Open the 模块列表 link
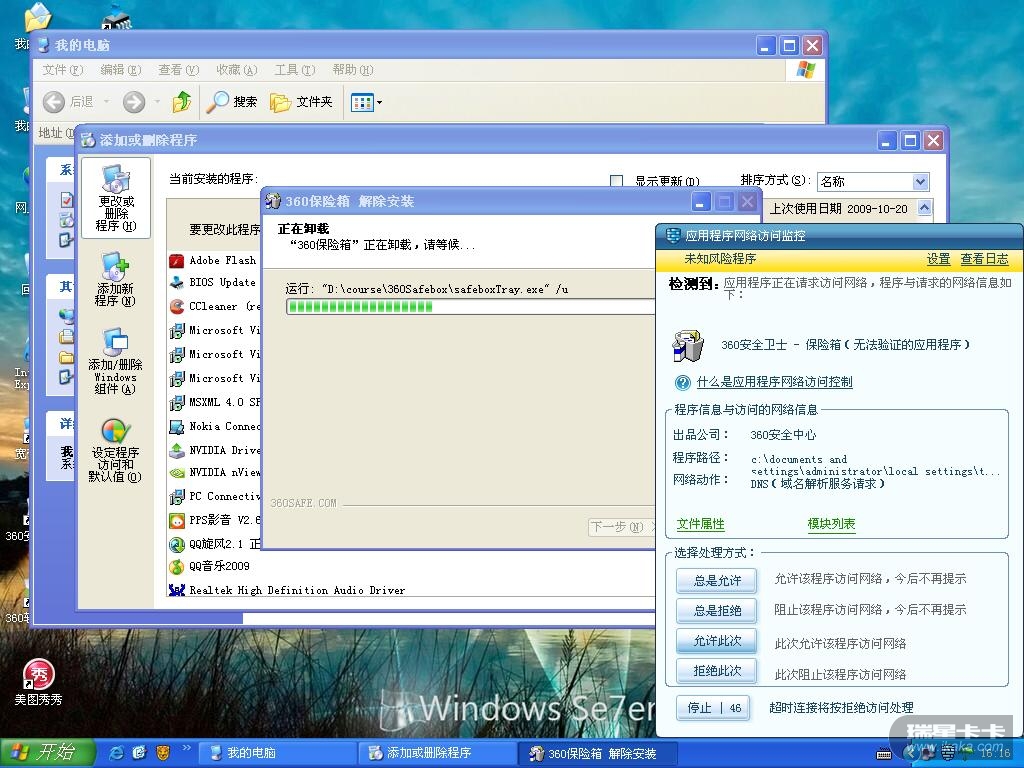 pos(831,524)
